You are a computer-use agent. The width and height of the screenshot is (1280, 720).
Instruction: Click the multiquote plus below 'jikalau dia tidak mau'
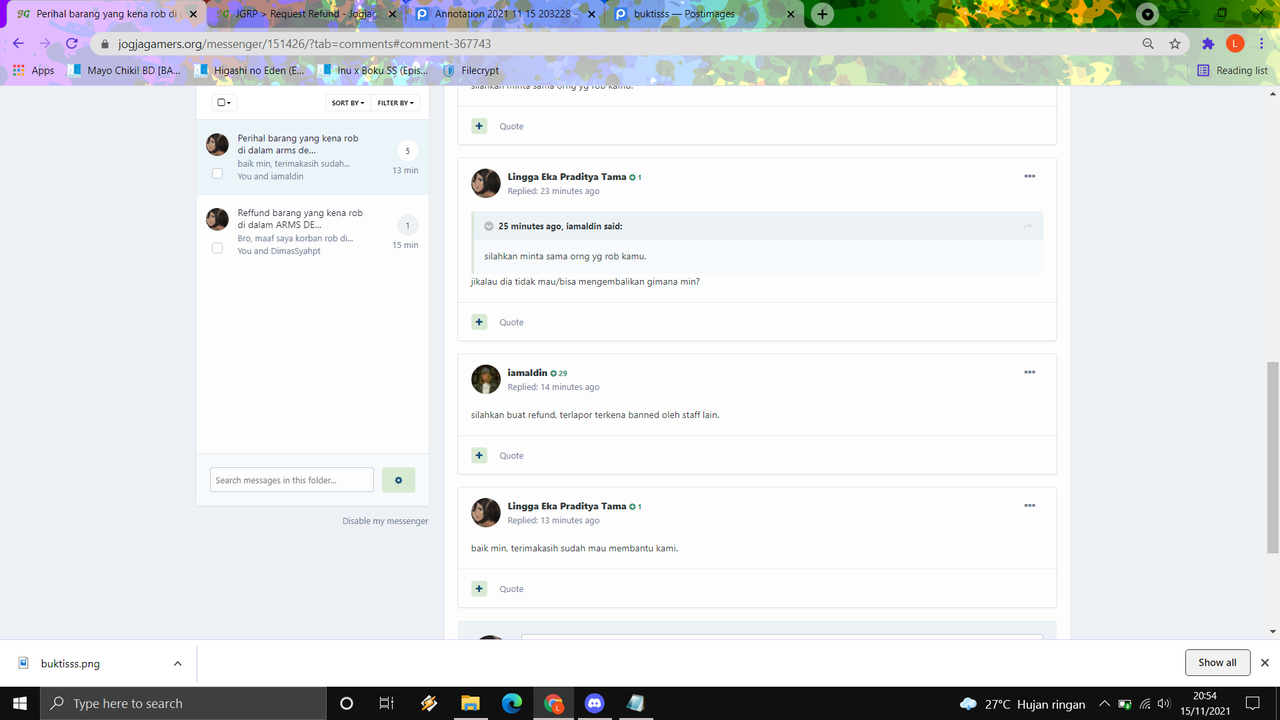pyautogui.click(x=479, y=322)
